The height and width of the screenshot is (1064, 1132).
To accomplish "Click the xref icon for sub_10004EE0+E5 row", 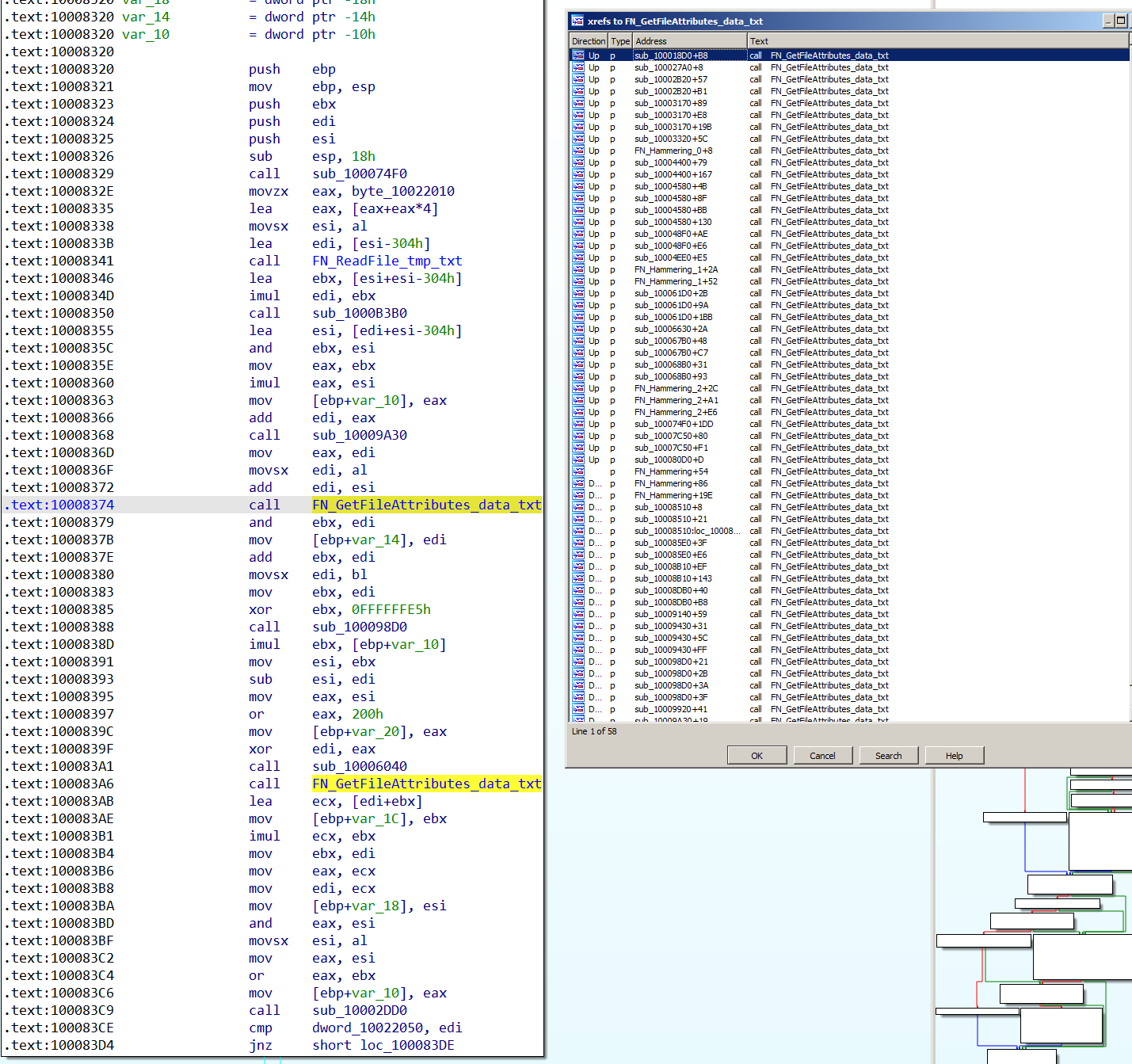I will [x=578, y=257].
